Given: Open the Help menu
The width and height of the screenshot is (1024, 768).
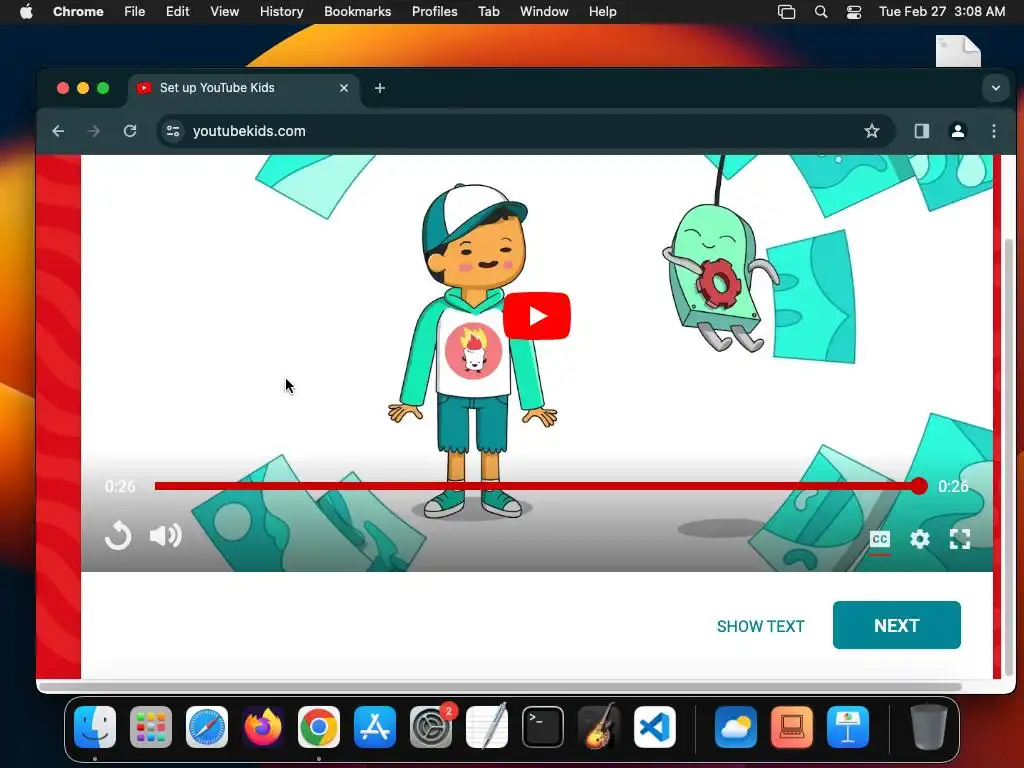Looking at the screenshot, I should click(602, 12).
